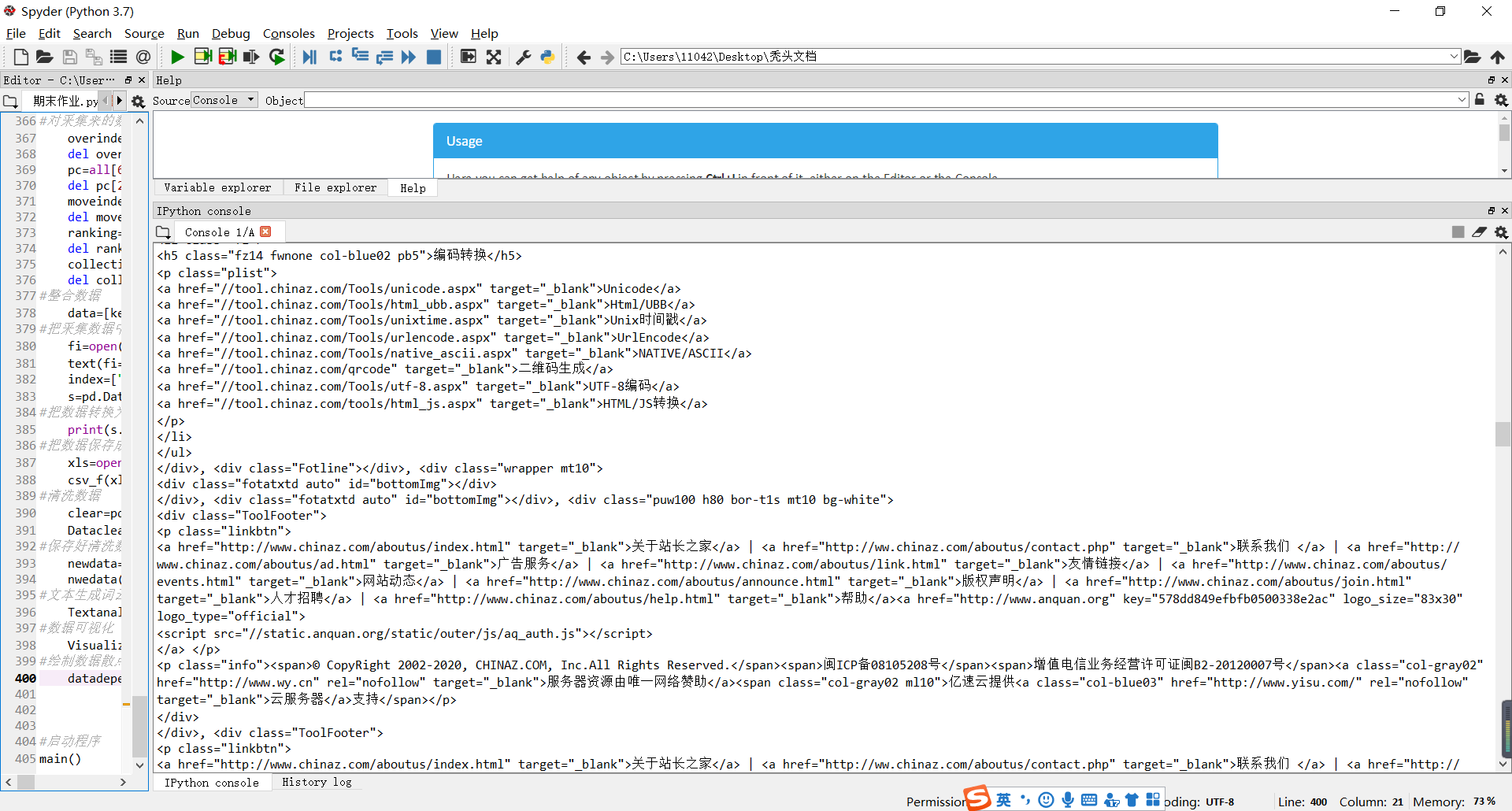Select the 期末作业.py editor tab
Screen dimensions: 1512x811
[x=65, y=101]
